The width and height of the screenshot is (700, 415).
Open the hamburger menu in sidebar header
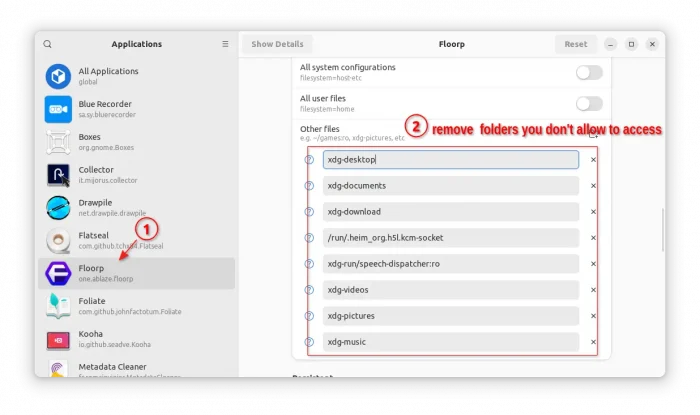[225, 44]
